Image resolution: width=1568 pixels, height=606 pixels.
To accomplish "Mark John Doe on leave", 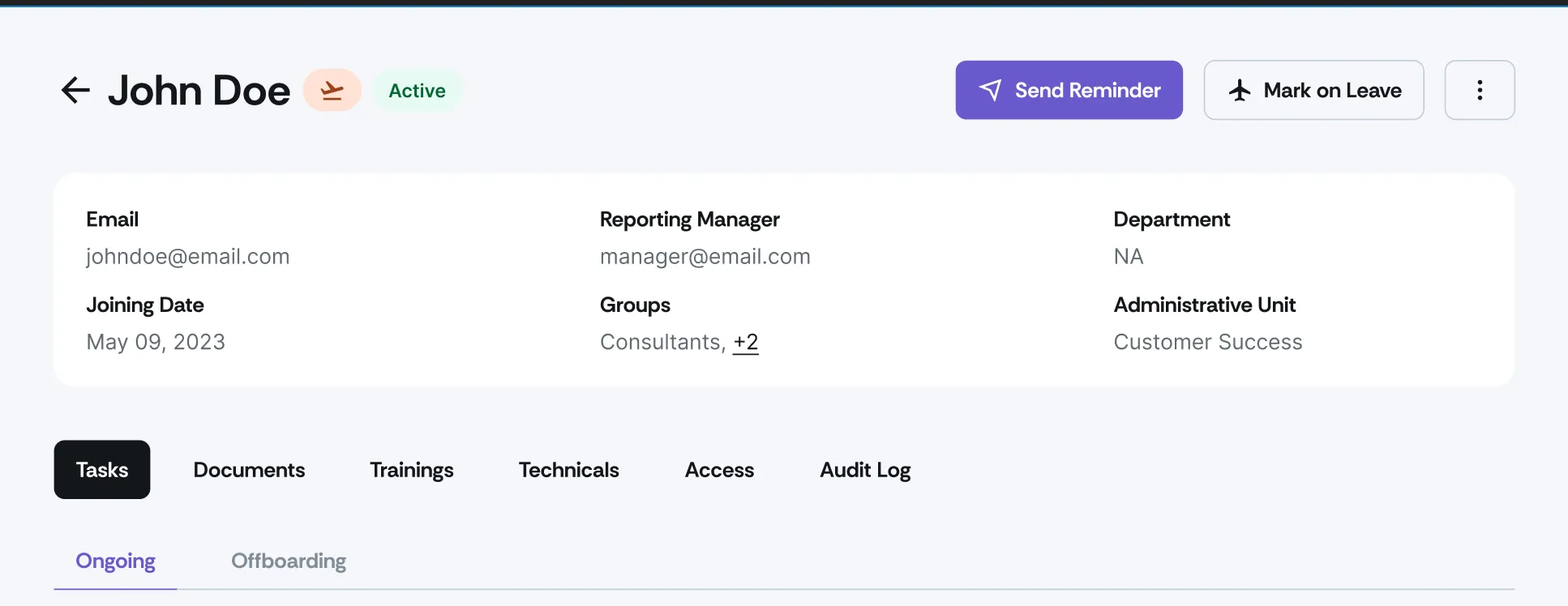I will (1313, 90).
